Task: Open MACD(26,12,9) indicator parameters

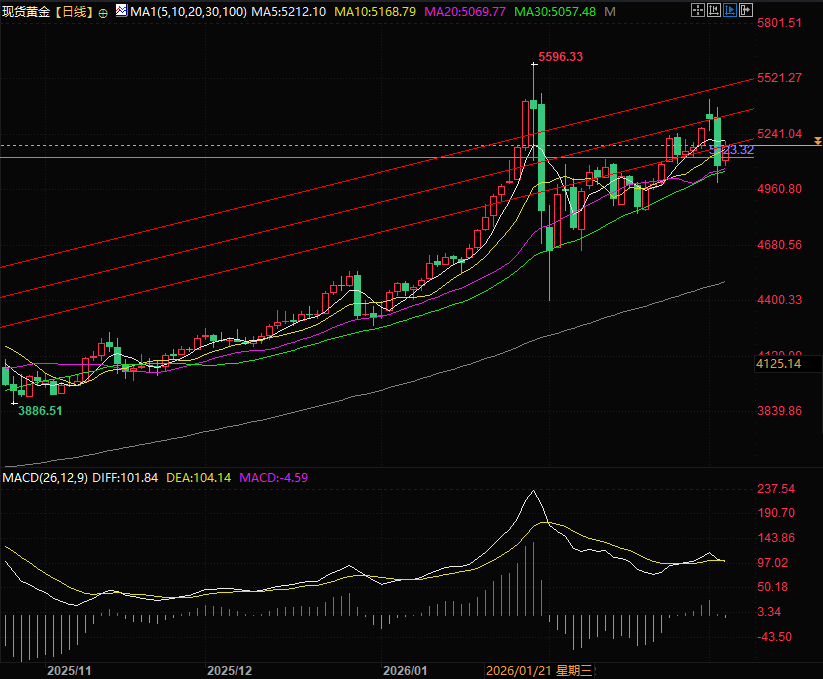Action: pyautogui.click(x=43, y=478)
